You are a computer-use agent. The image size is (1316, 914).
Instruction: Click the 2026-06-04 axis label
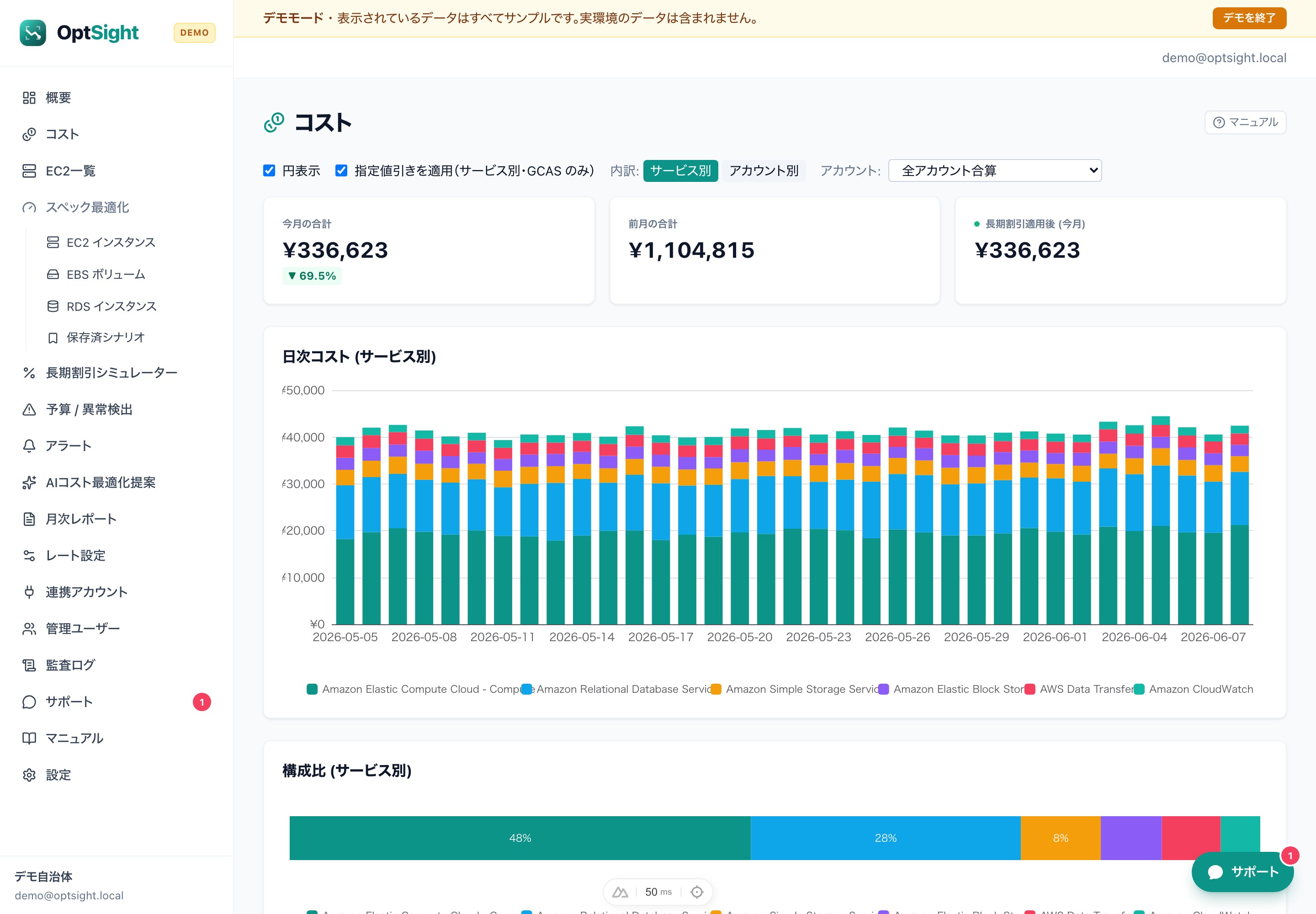click(1134, 638)
